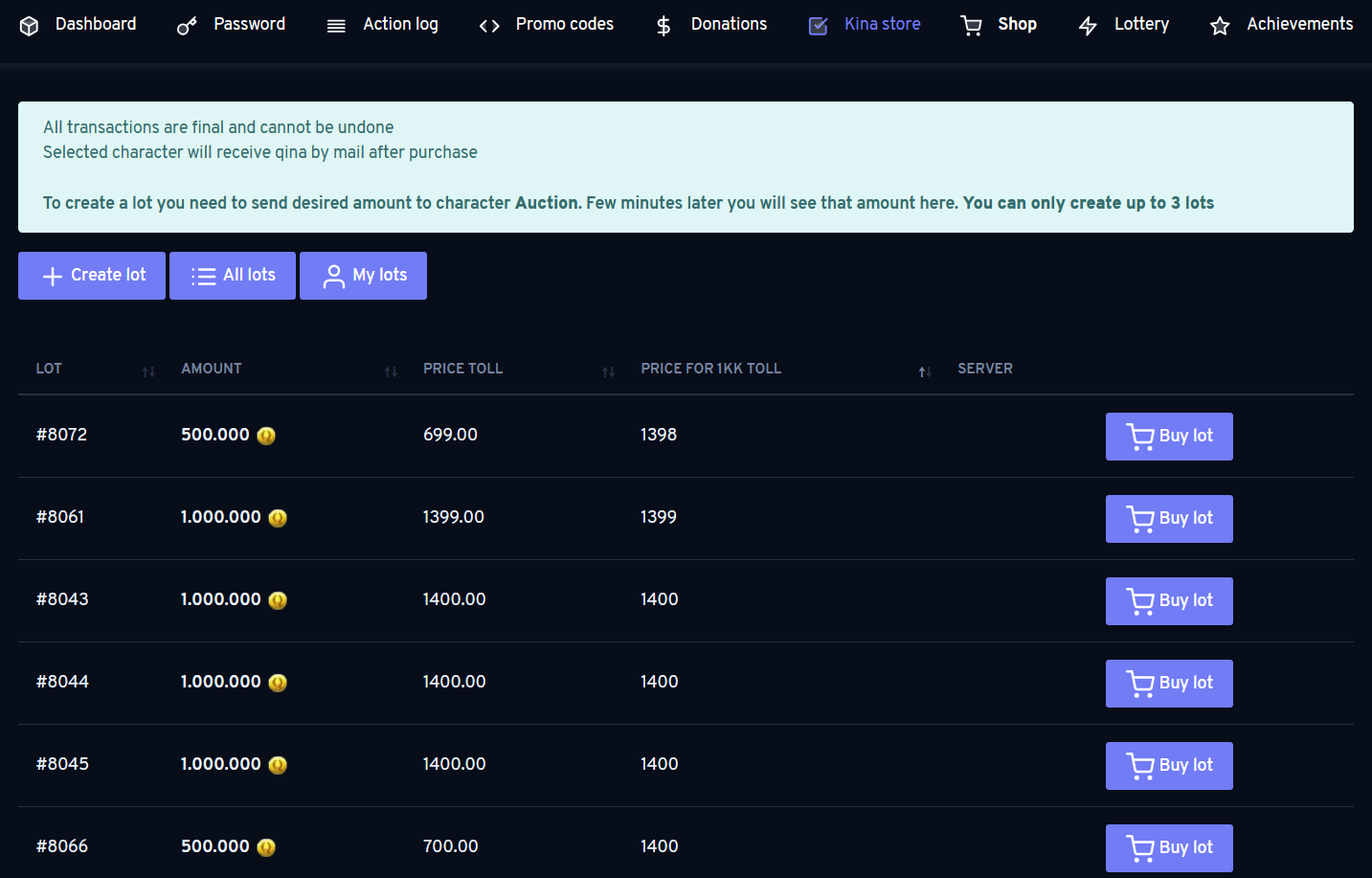1372x878 pixels.
Task: View My lots
Action: [363, 276]
